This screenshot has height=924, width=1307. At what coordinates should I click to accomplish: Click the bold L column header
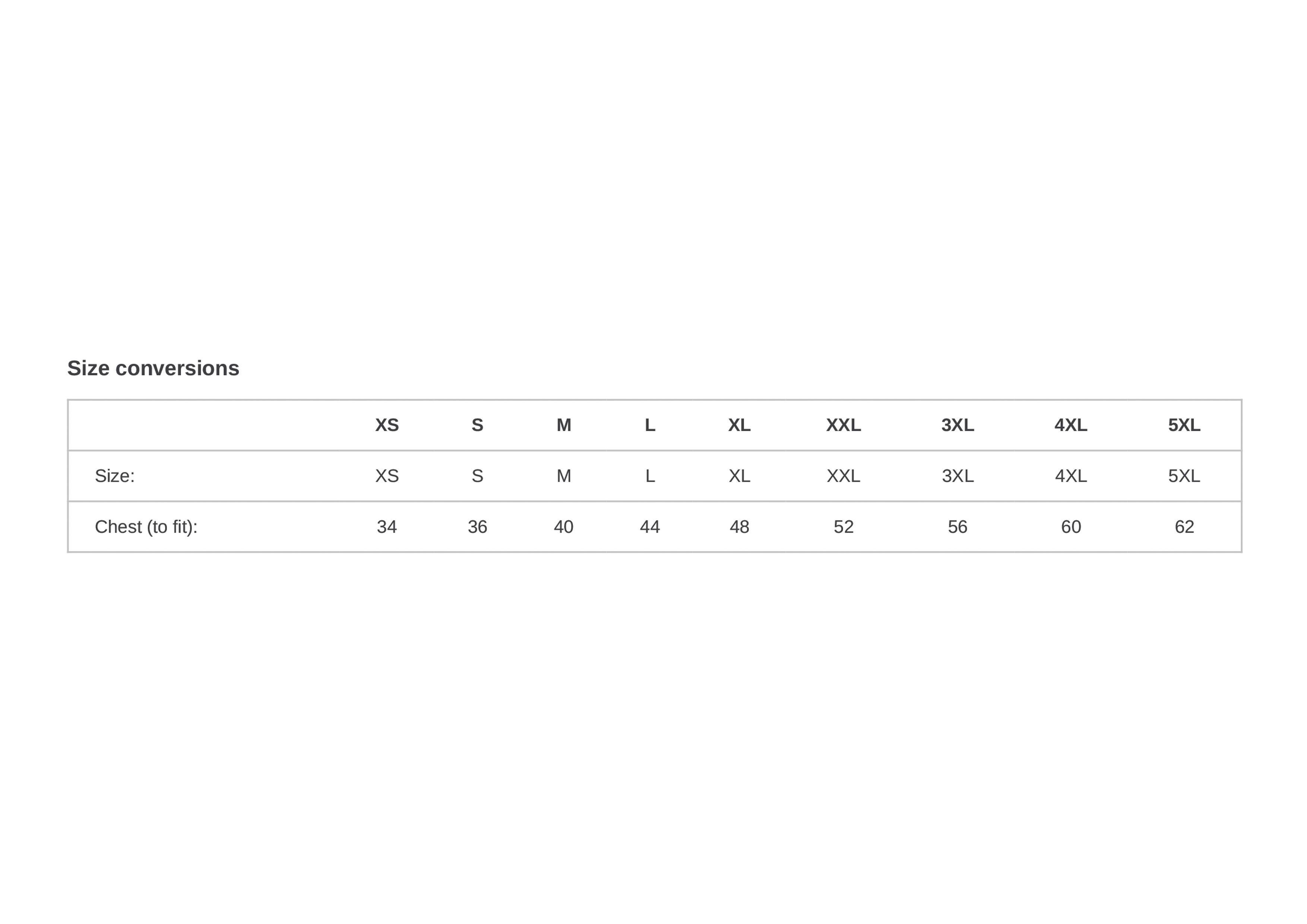coord(649,425)
